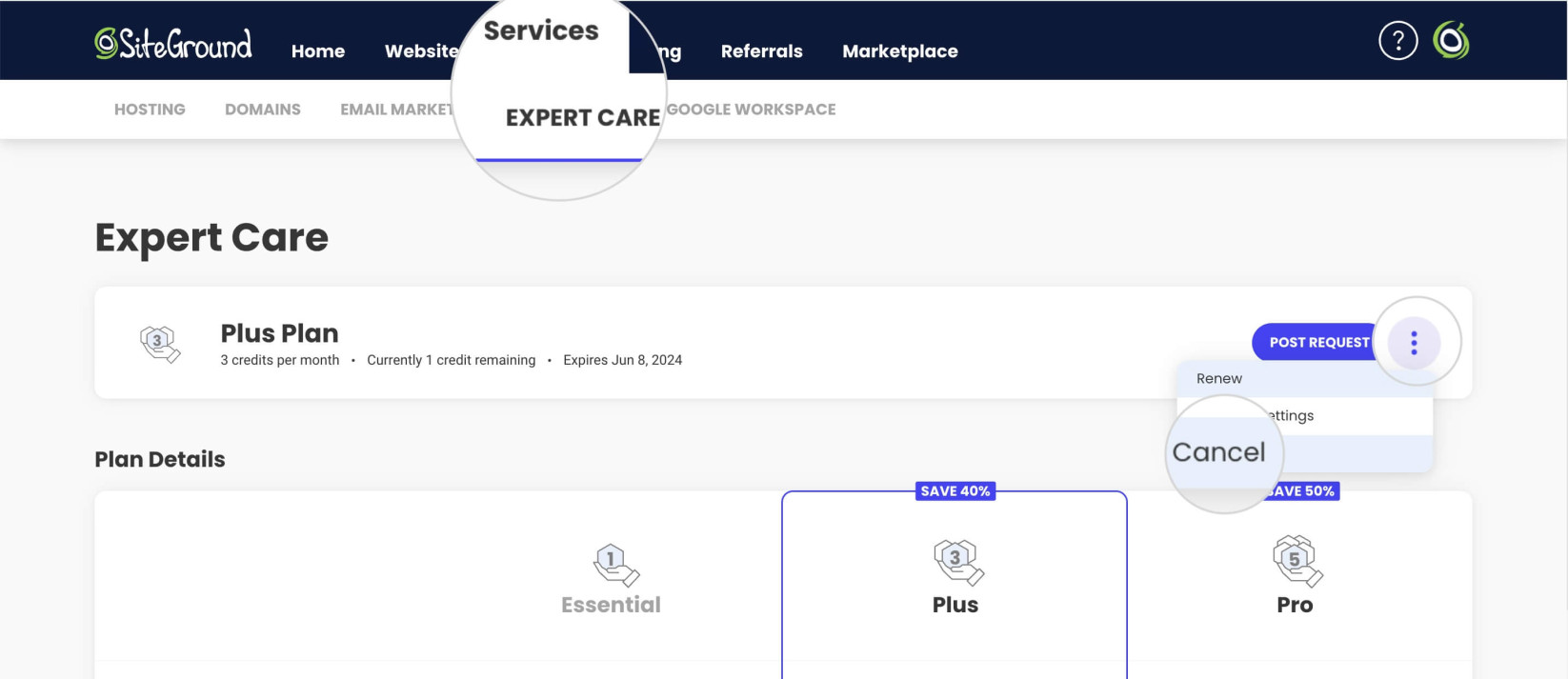Click the Plus Plan credits icon
The width and height of the screenshot is (1568, 679).
160,344
